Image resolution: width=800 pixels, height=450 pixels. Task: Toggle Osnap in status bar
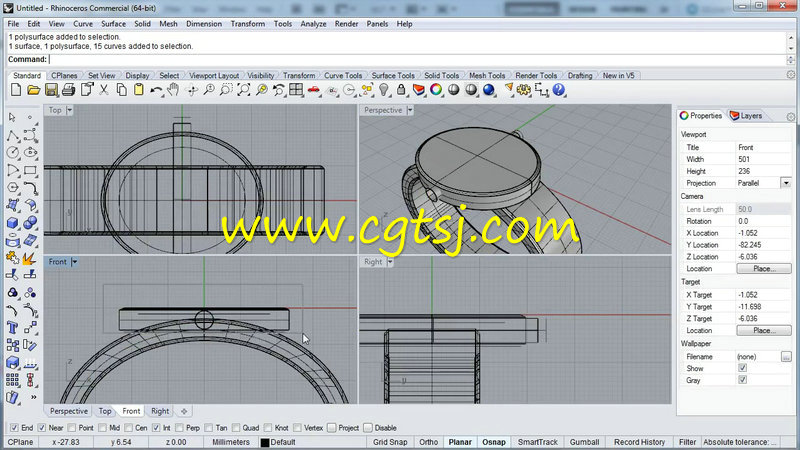point(494,442)
